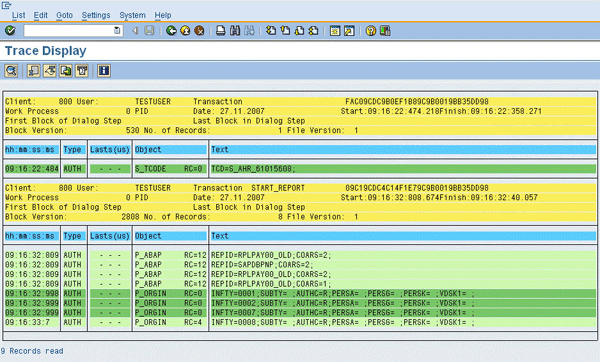Click the green Back arrow icon
The image size is (600, 362).
[171, 31]
